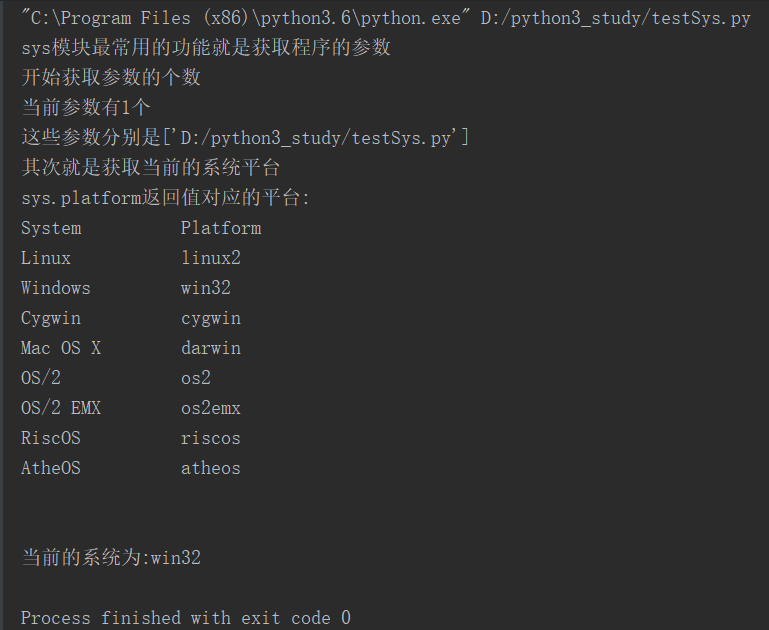
Task: Click the line 'sys模块最常用的功能就是获取程序的参数'
Action: point(205,48)
